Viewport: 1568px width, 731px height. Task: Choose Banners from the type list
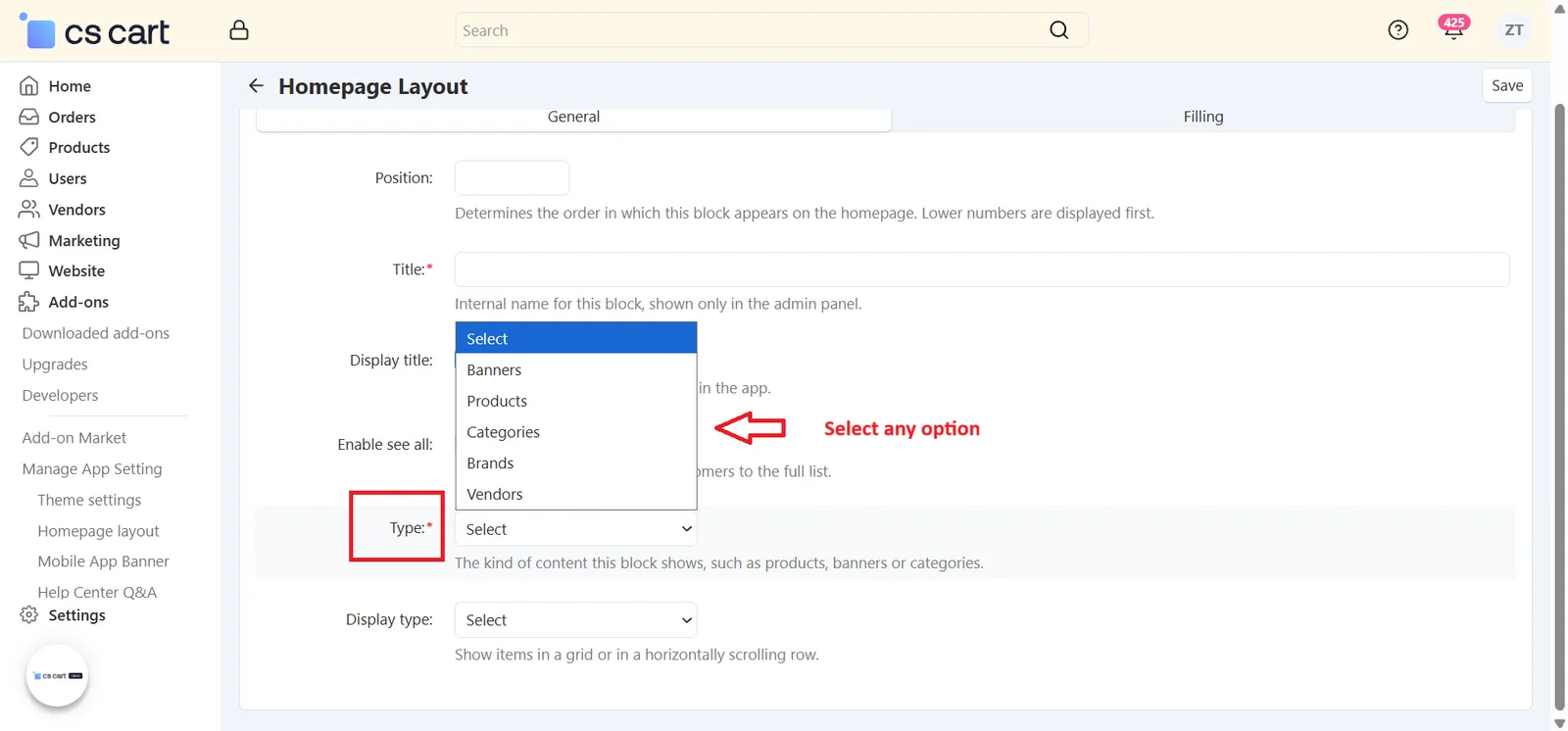(x=576, y=370)
